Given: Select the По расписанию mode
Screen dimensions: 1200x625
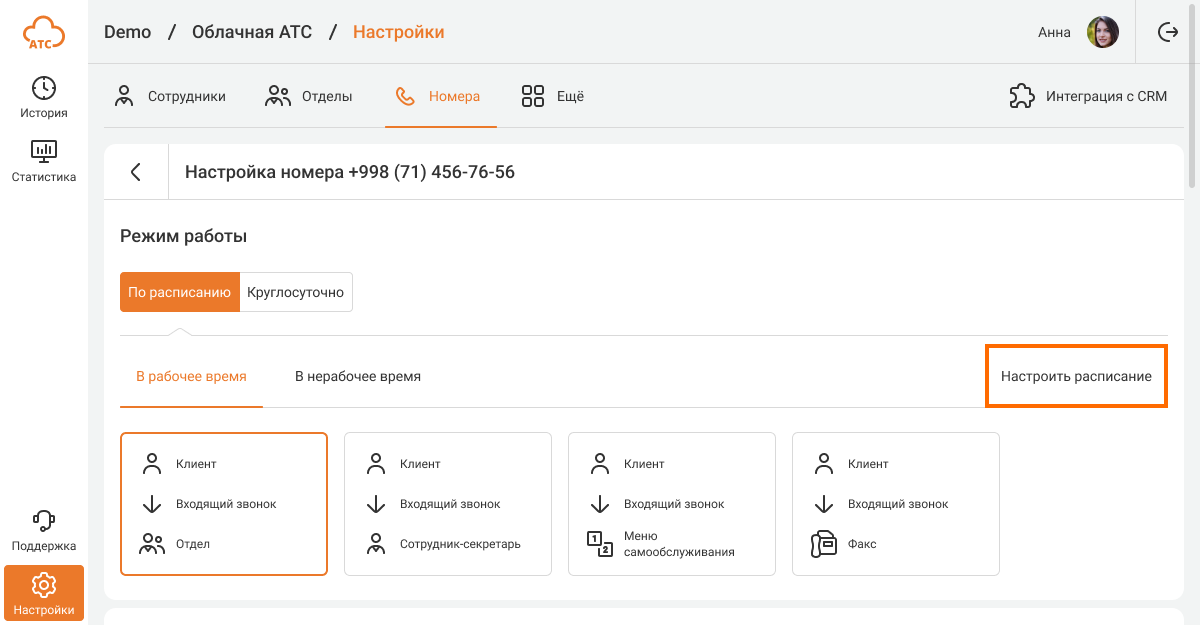Looking at the screenshot, I should pos(180,292).
